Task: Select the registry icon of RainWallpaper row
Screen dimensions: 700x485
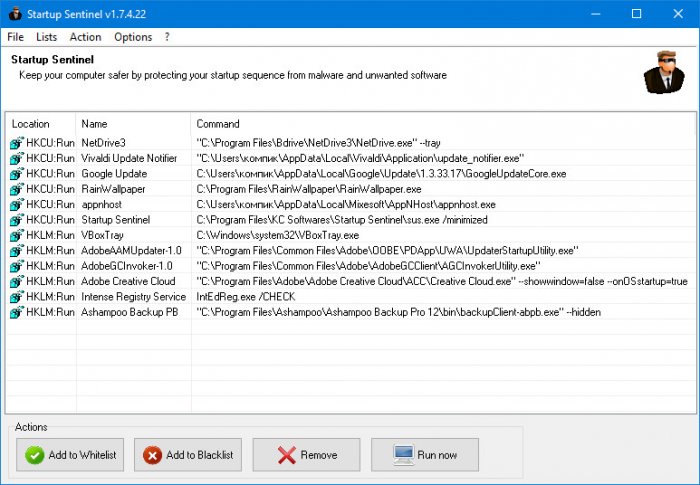Action: (17, 189)
